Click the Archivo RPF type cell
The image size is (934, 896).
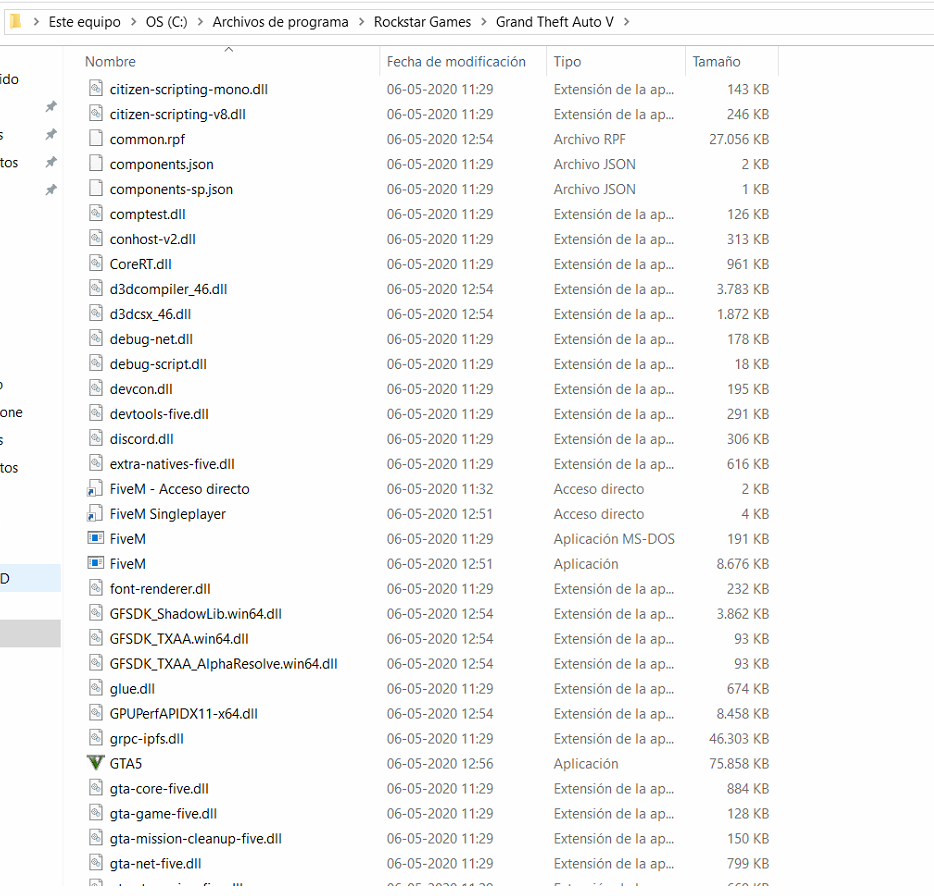point(590,139)
